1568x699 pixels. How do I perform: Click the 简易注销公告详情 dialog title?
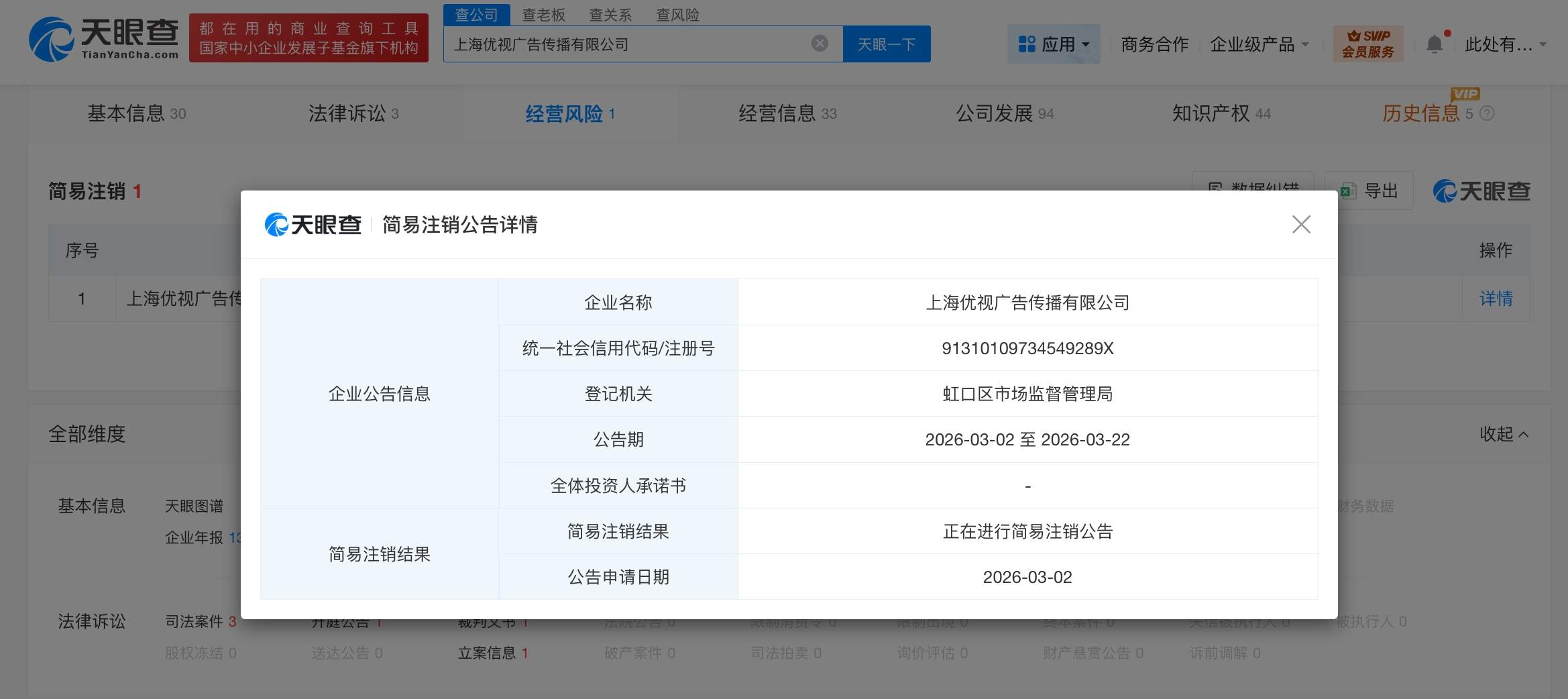pos(460,225)
